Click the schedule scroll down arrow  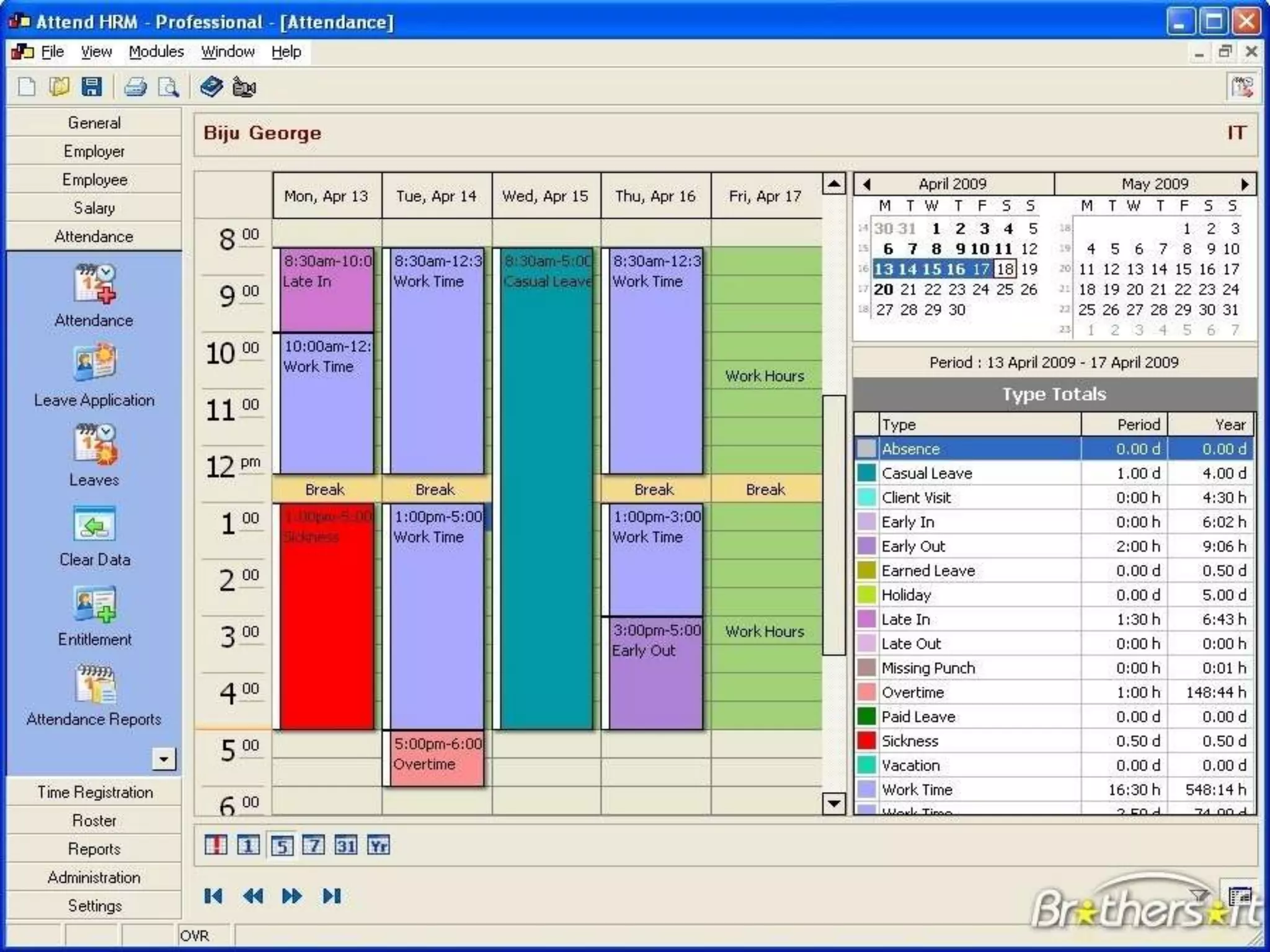click(834, 803)
